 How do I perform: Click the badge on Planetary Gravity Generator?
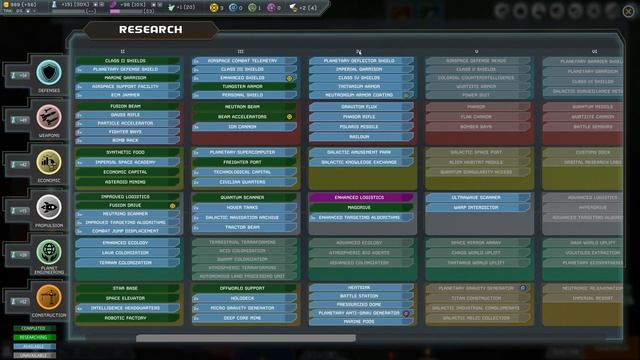click(523, 288)
